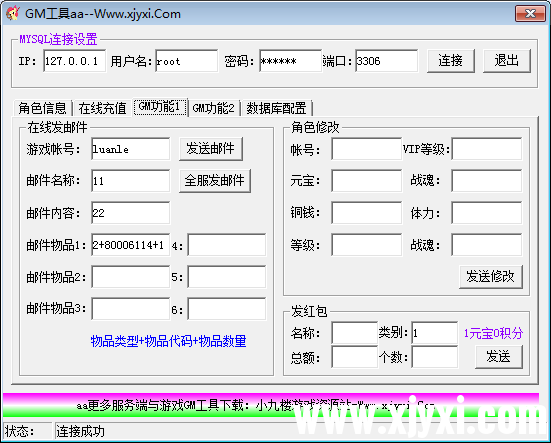The width and height of the screenshot is (551, 443).
Task: Click 发送 button in 发红包 section
Action: coord(499,357)
